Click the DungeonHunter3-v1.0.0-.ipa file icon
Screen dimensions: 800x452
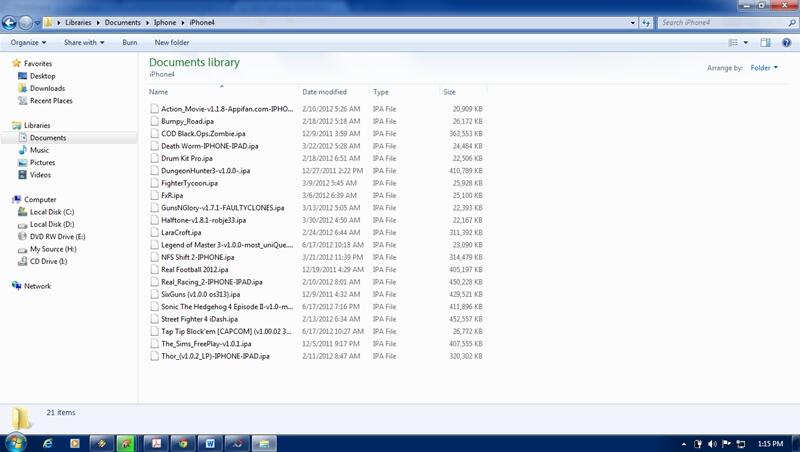pyautogui.click(x=154, y=170)
